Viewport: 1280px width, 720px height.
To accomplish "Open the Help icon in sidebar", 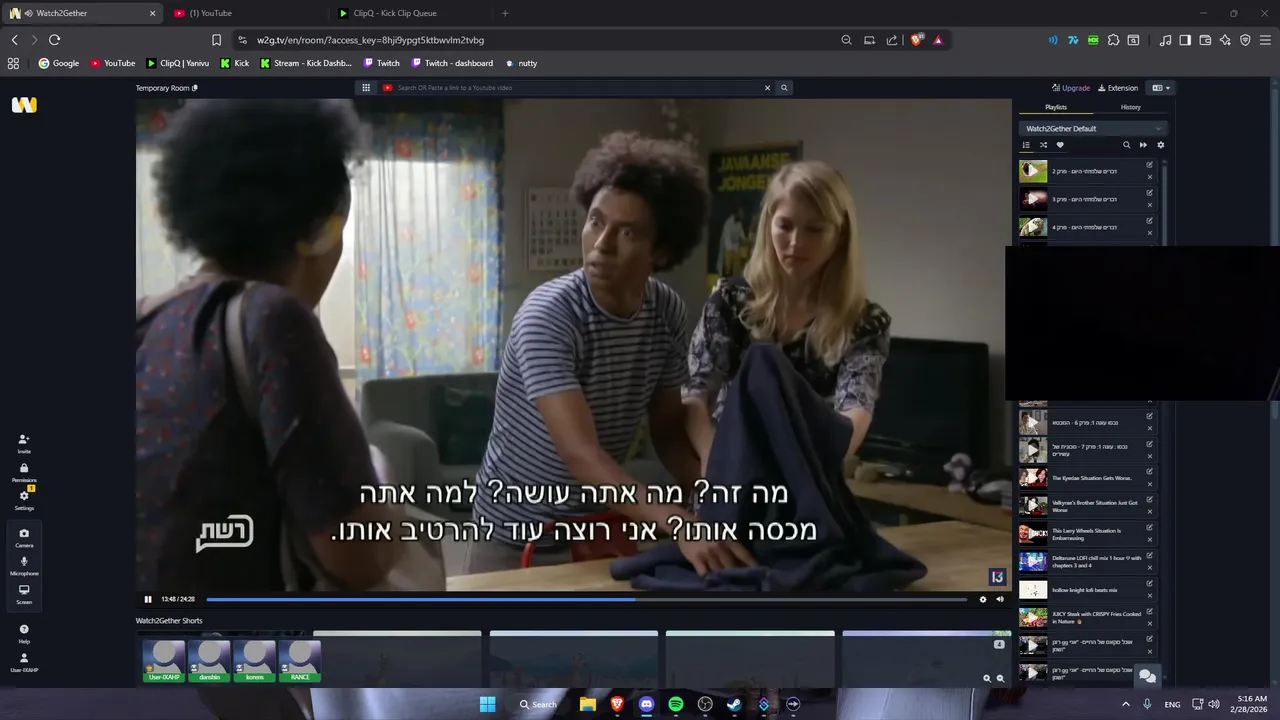I will 24,629.
